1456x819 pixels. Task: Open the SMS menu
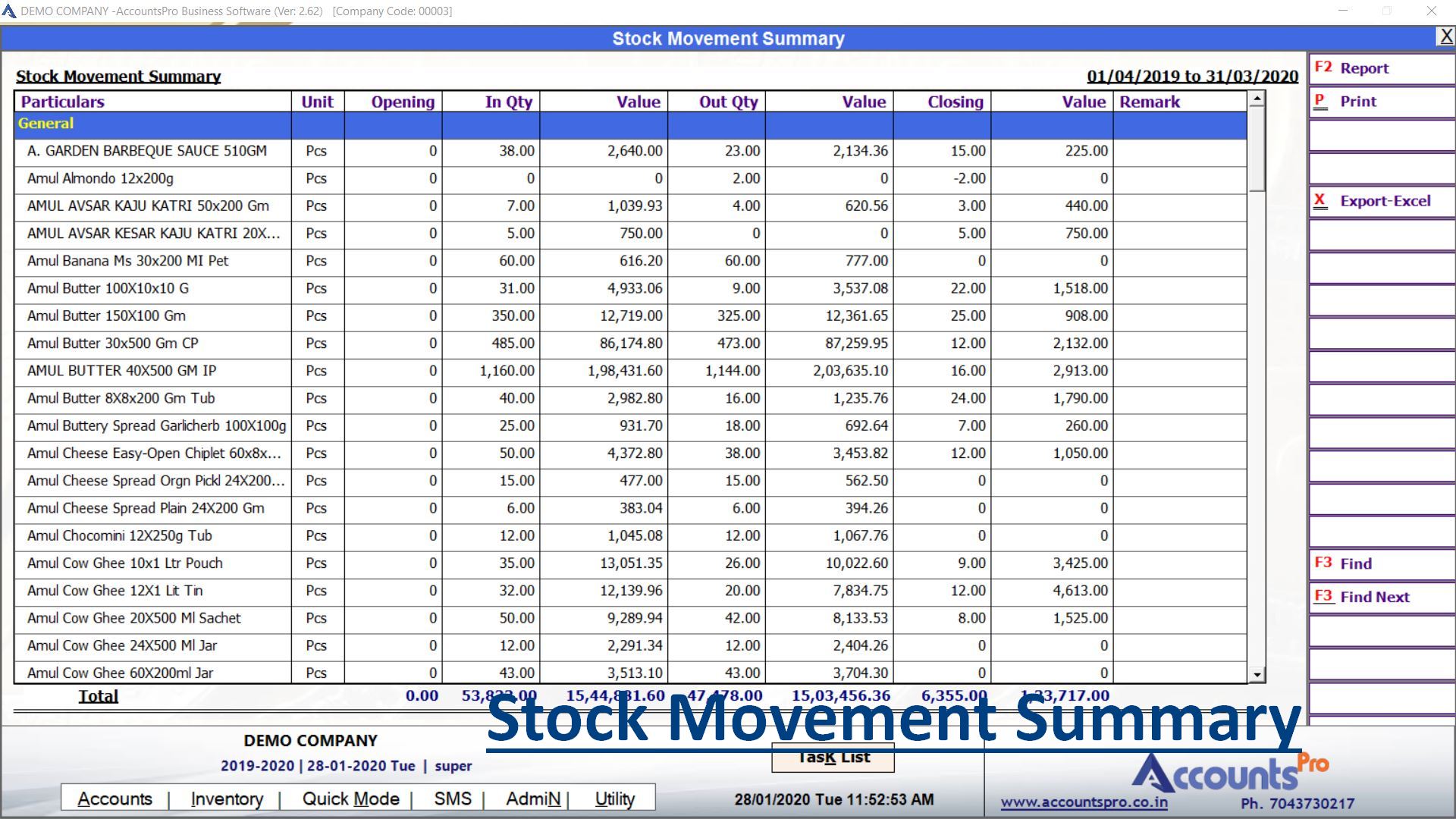coord(453,799)
